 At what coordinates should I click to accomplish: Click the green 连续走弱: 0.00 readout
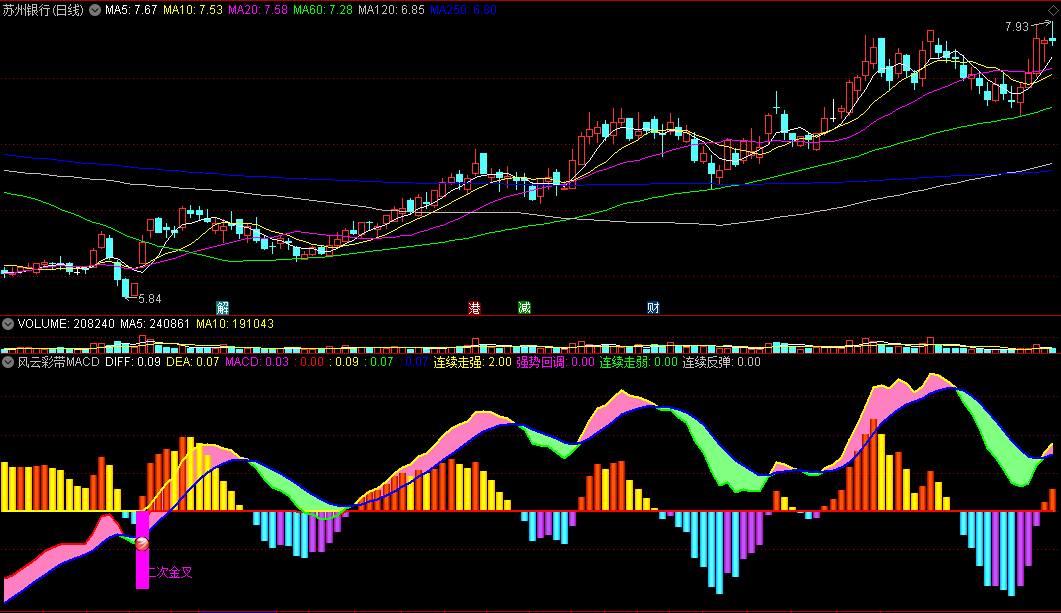point(639,362)
